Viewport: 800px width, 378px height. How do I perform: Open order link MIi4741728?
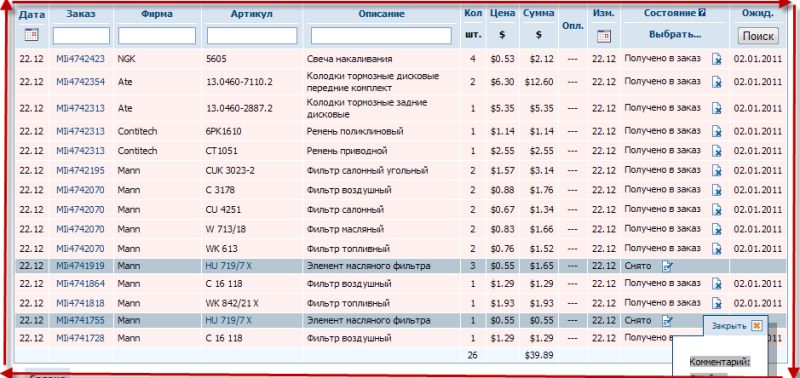coord(80,338)
